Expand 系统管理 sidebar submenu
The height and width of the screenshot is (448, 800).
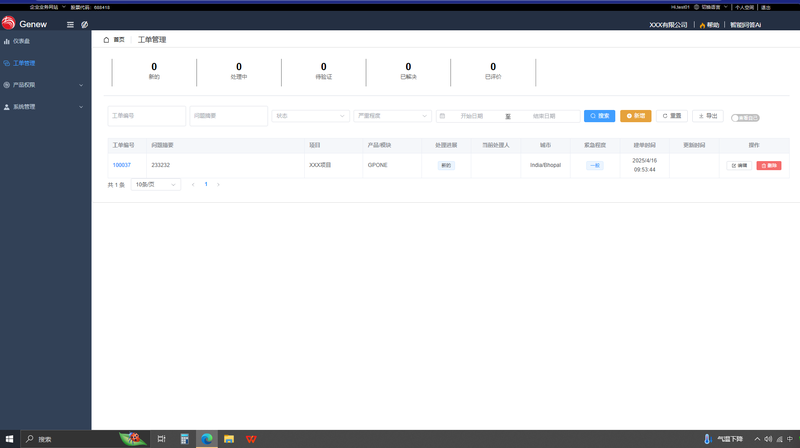[45, 107]
